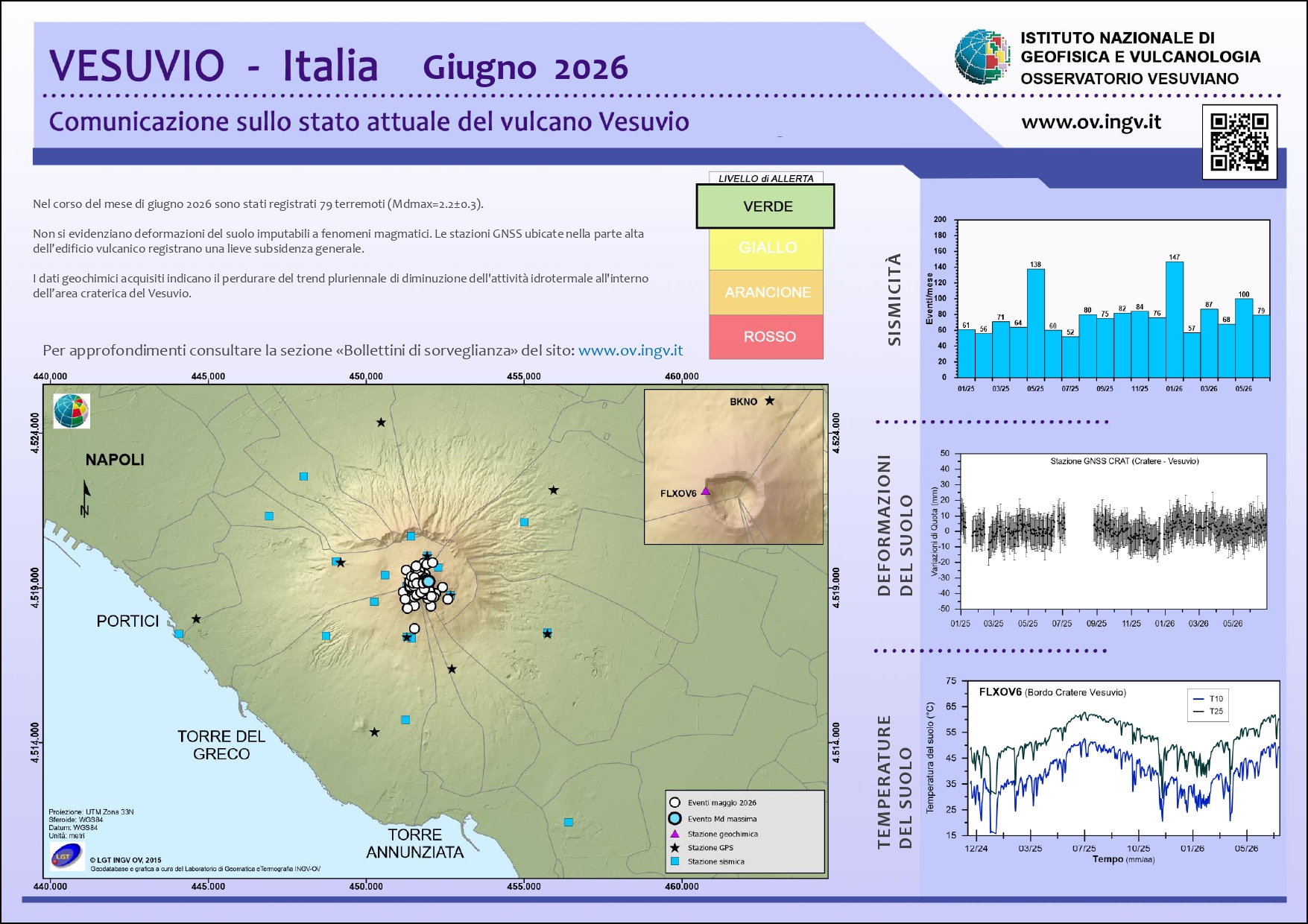Click the VESUVIO - Italia title
The width and height of the screenshot is (1308, 924).
point(214,66)
